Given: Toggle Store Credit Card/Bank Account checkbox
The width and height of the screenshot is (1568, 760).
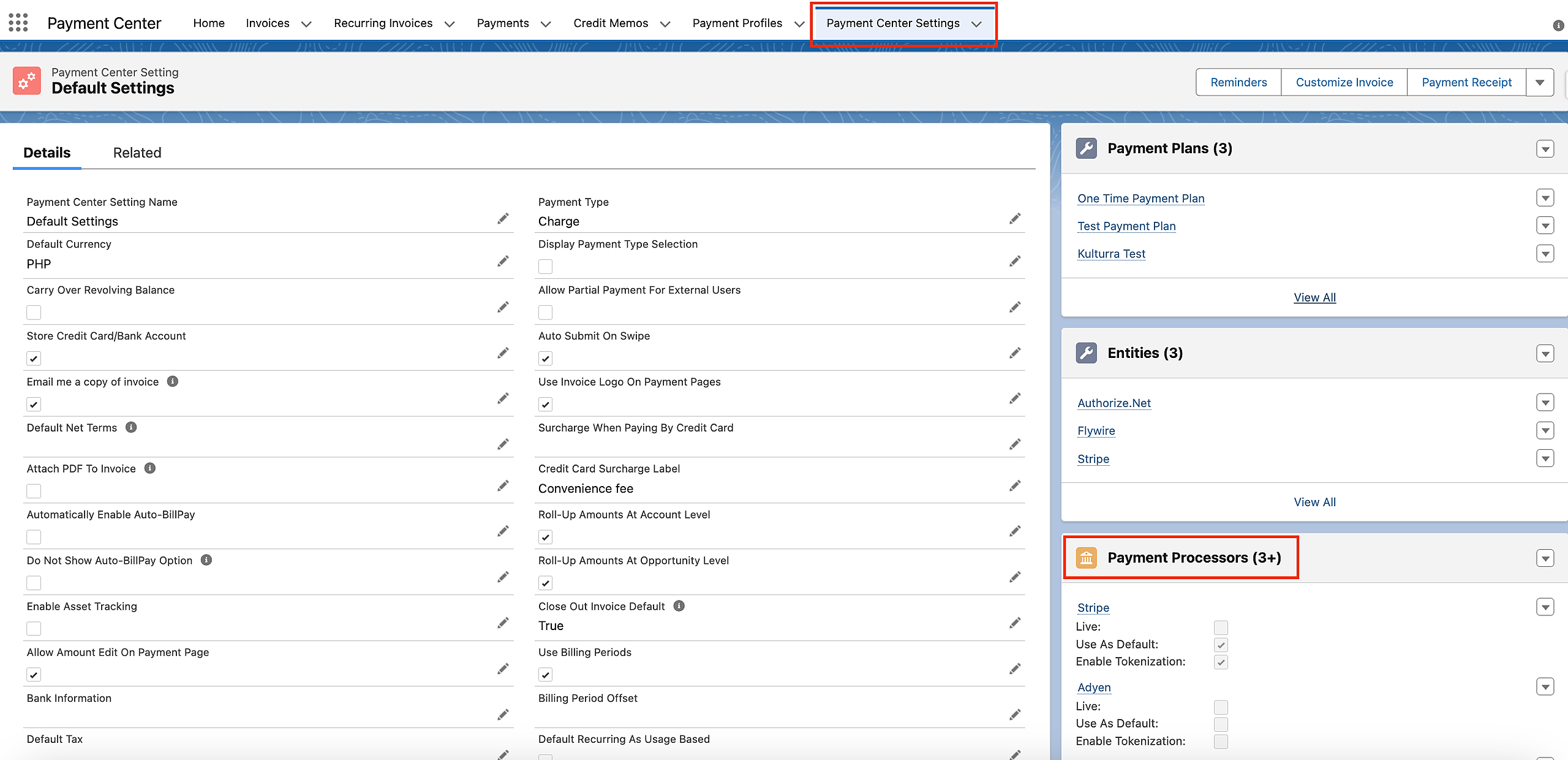Looking at the screenshot, I should click(x=34, y=359).
